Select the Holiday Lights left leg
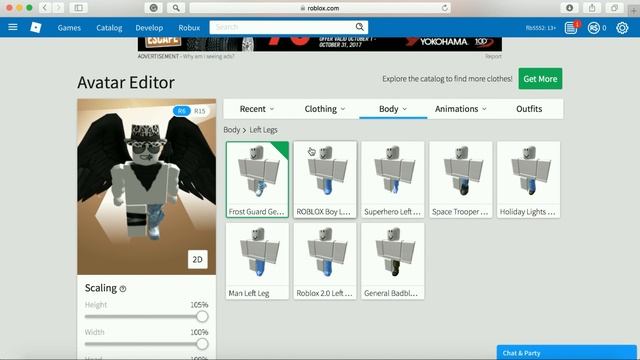The width and height of the screenshot is (640, 360). coord(529,180)
